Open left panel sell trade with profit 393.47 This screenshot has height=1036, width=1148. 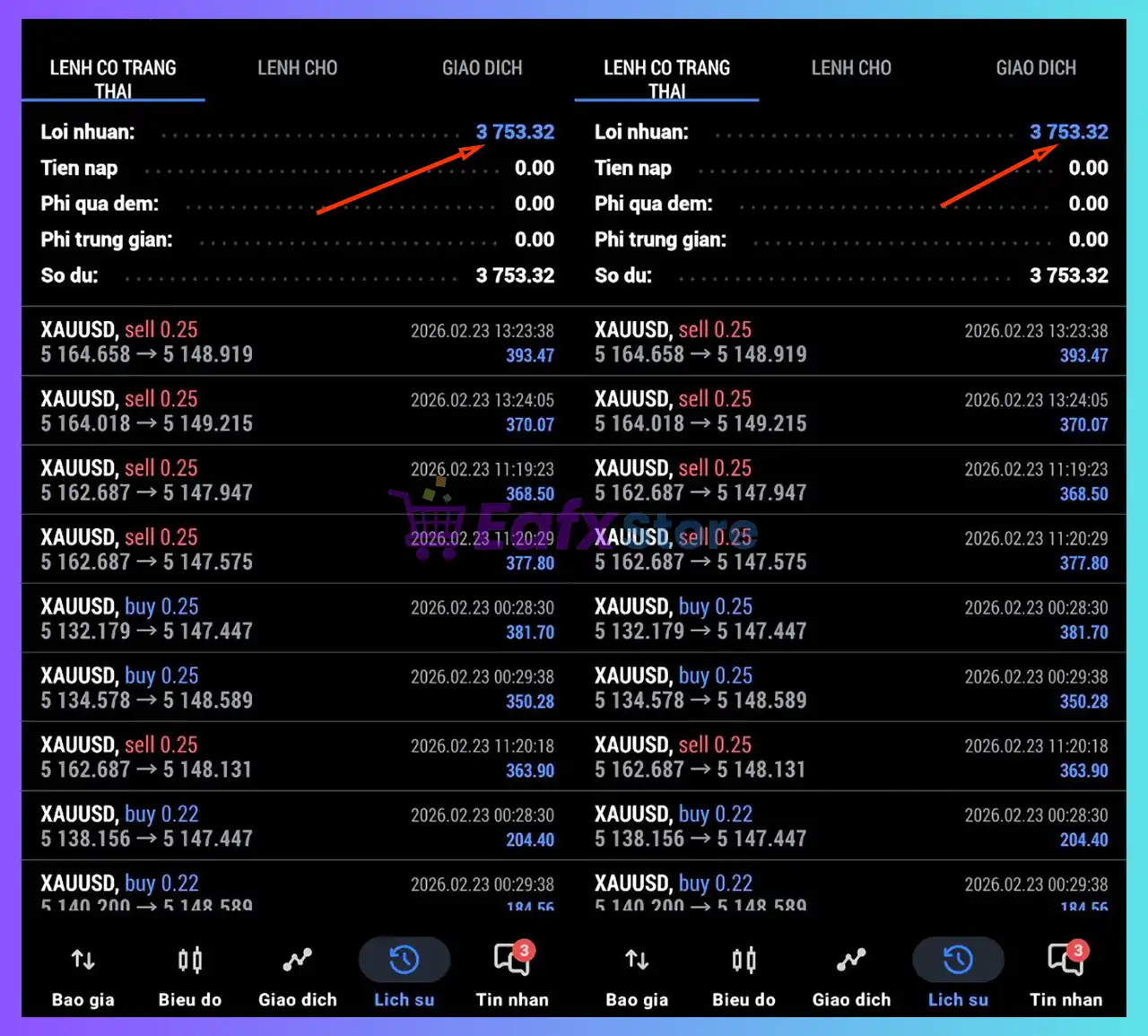(296, 342)
